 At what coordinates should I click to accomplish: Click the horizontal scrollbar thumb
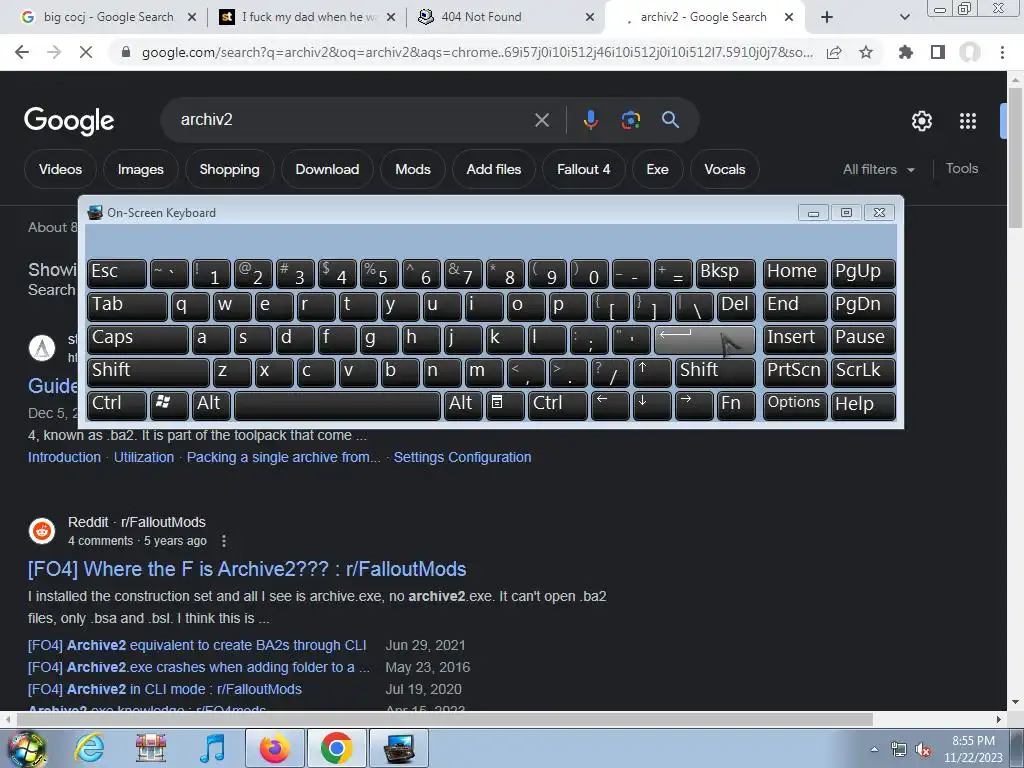444,719
